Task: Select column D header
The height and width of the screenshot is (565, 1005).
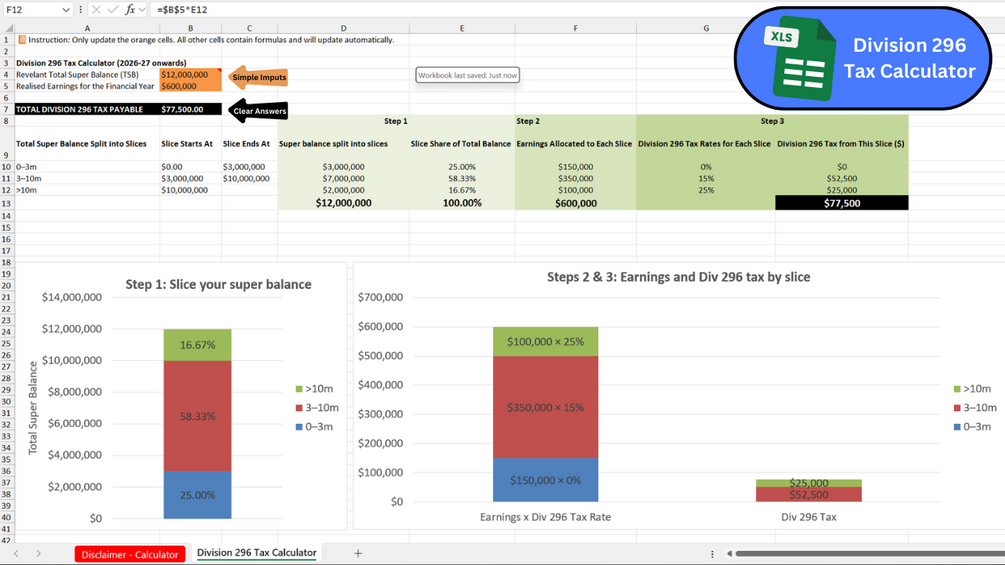Action: (344, 28)
